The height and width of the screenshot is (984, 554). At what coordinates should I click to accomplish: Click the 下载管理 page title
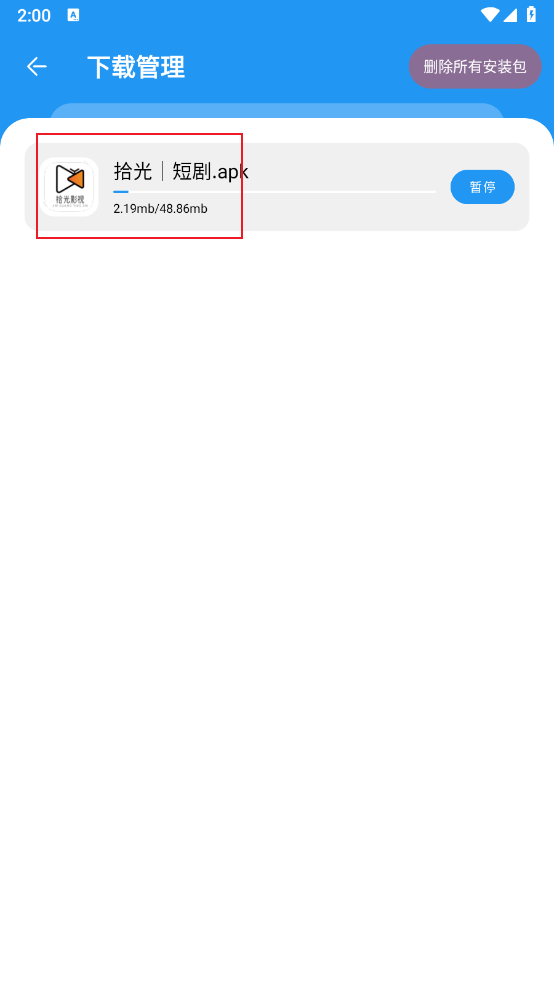point(136,67)
